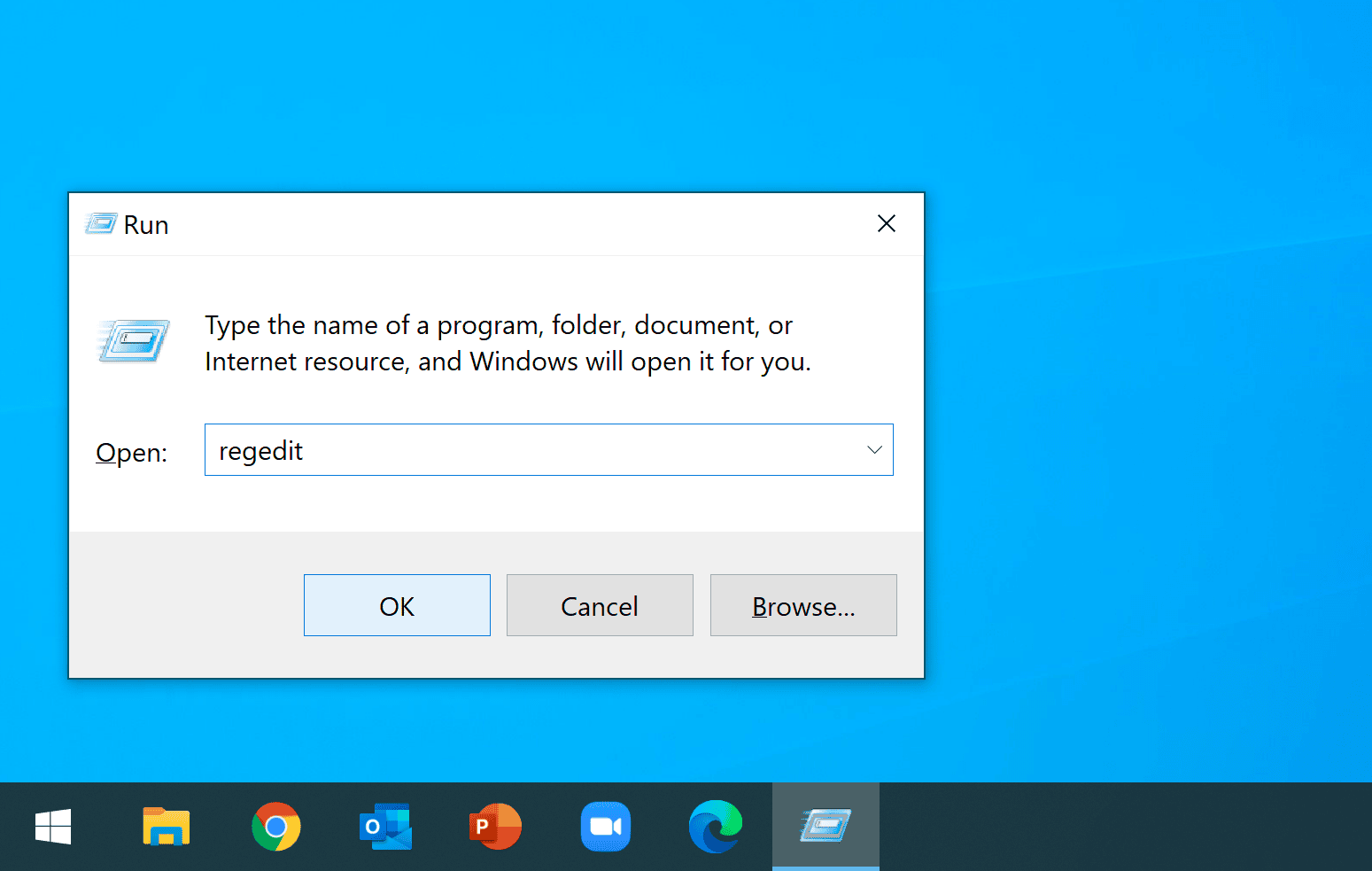Open File Explorer from the taskbar
This screenshot has height=871, width=1372.
166,826
